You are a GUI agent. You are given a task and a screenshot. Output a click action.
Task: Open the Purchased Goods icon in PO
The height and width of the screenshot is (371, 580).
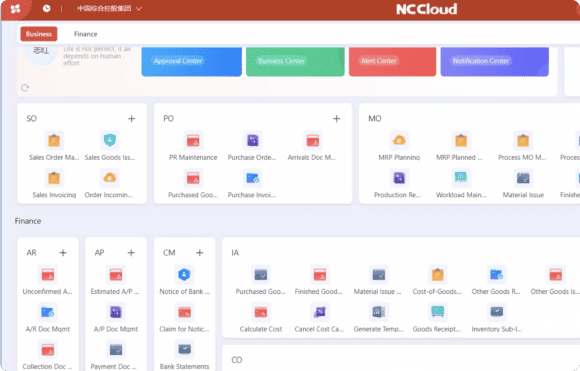tap(193, 178)
